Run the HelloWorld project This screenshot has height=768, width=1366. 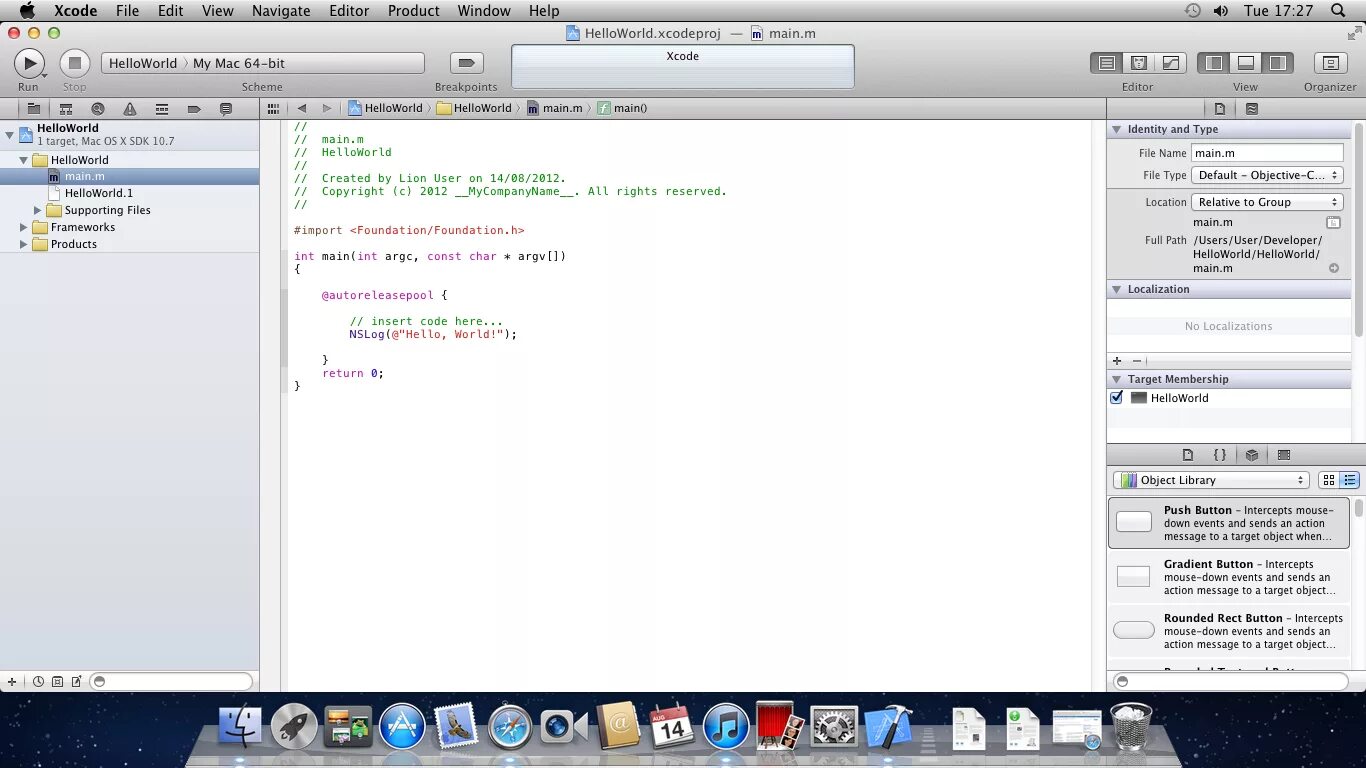(29, 63)
